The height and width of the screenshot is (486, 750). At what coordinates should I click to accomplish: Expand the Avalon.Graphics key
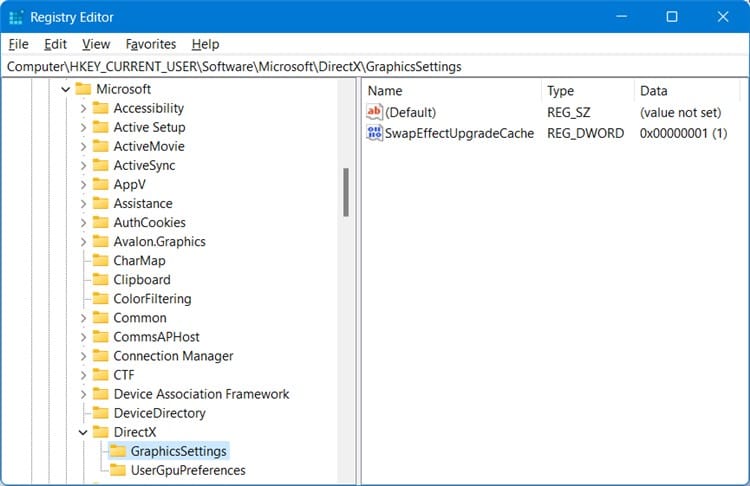[83, 242]
